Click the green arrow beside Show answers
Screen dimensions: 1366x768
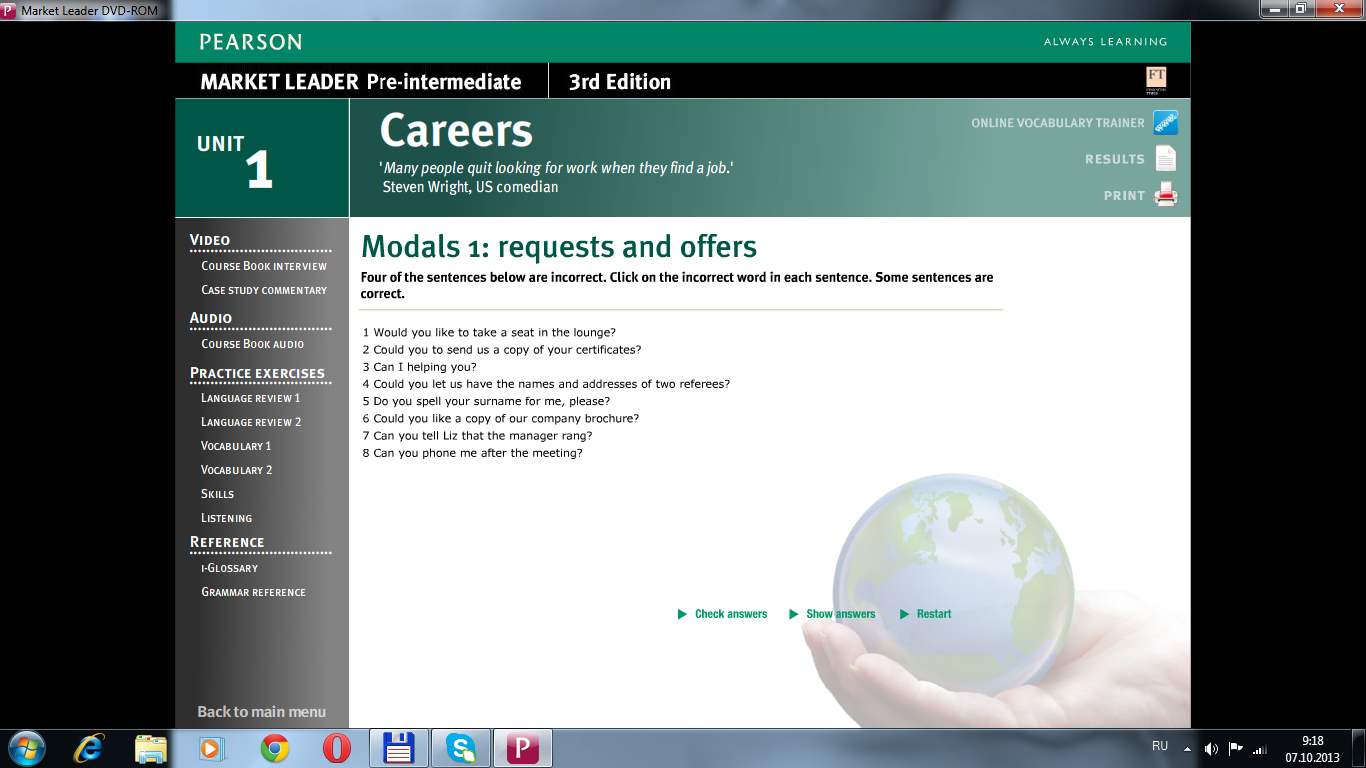[794, 614]
